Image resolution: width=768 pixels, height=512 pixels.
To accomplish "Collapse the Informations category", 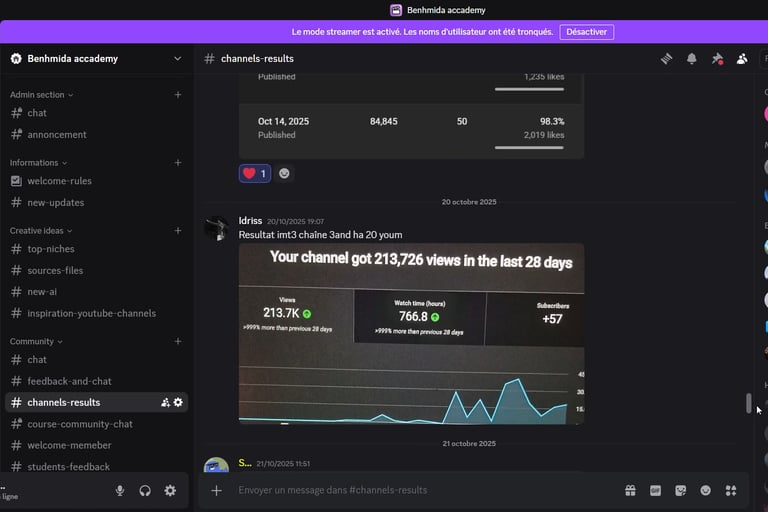I will (x=39, y=163).
